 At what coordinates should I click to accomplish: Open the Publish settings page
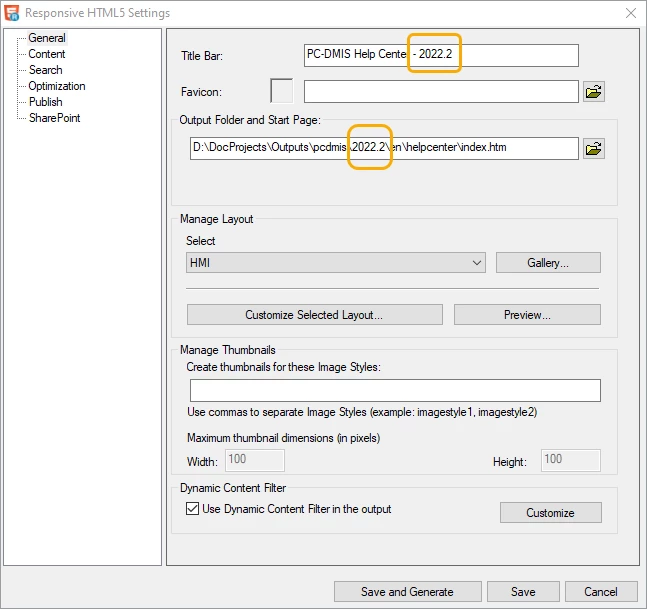tap(45, 102)
